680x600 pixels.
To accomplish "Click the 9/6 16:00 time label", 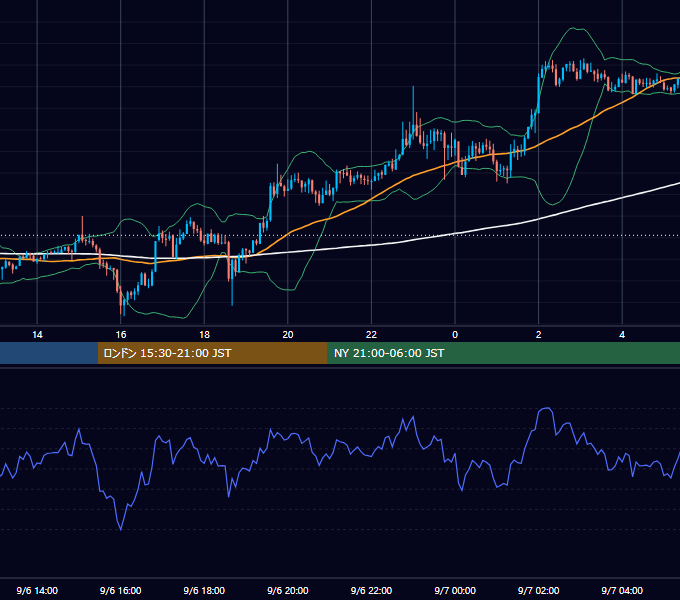I will (x=121, y=590).
